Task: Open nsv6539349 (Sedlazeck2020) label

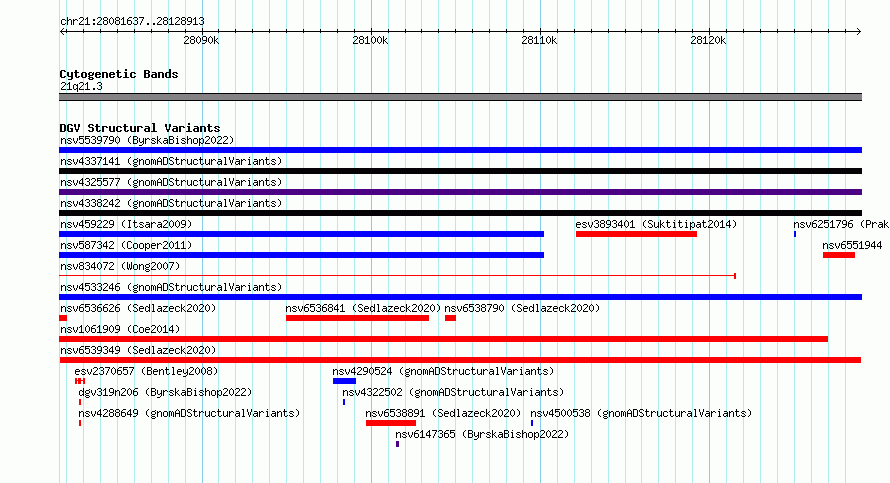Action: [x=138, y=350]
